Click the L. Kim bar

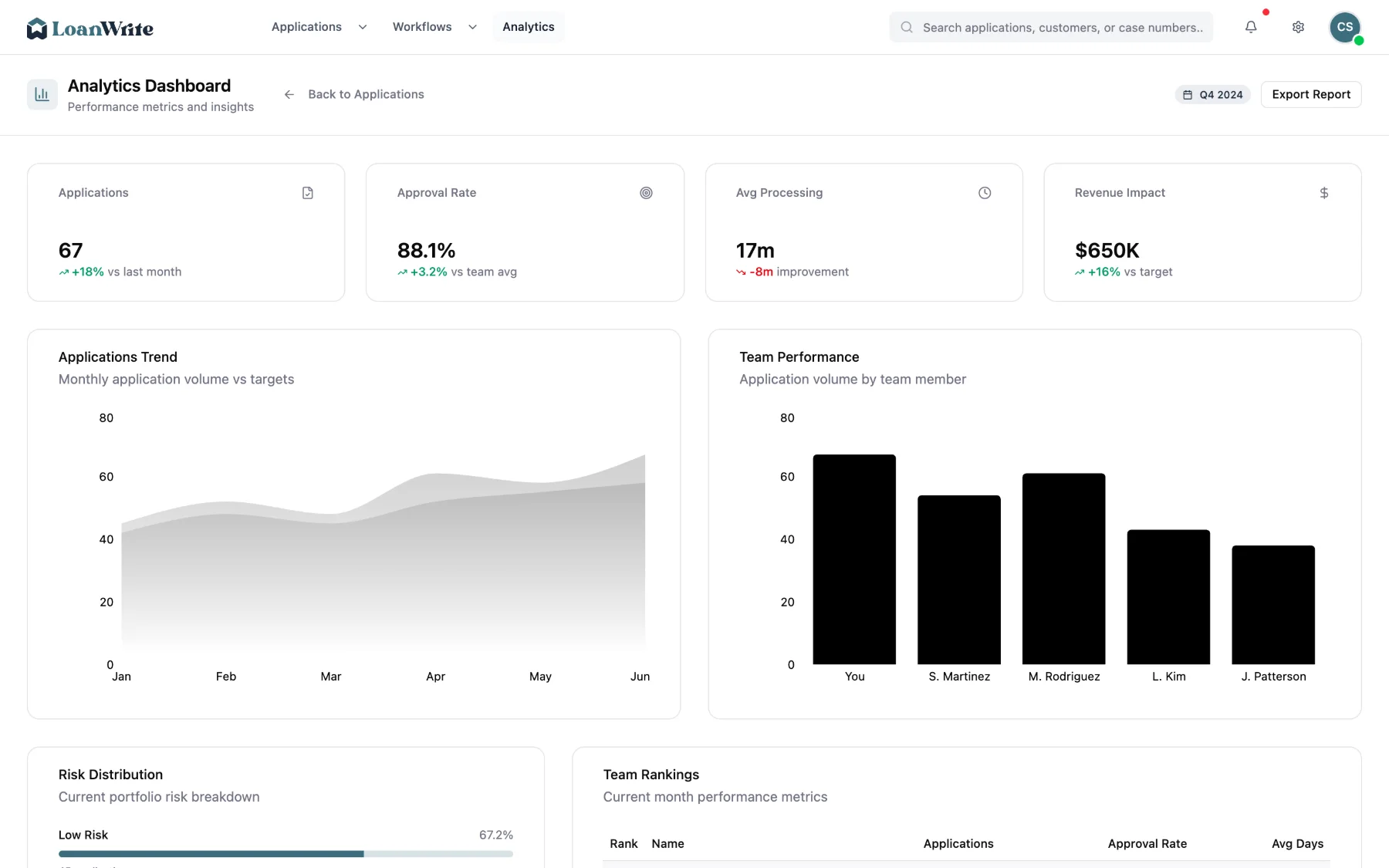(x=1168, y=597)
